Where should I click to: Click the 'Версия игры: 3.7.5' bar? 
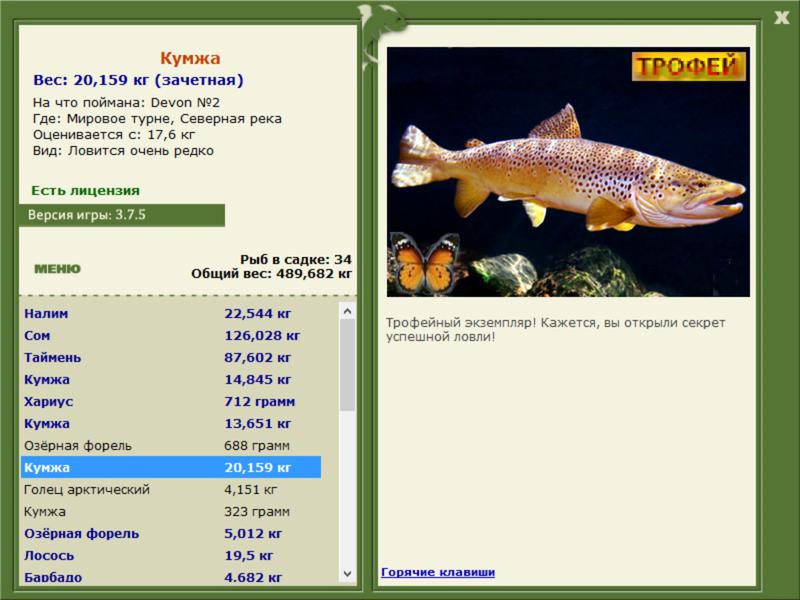122,215
